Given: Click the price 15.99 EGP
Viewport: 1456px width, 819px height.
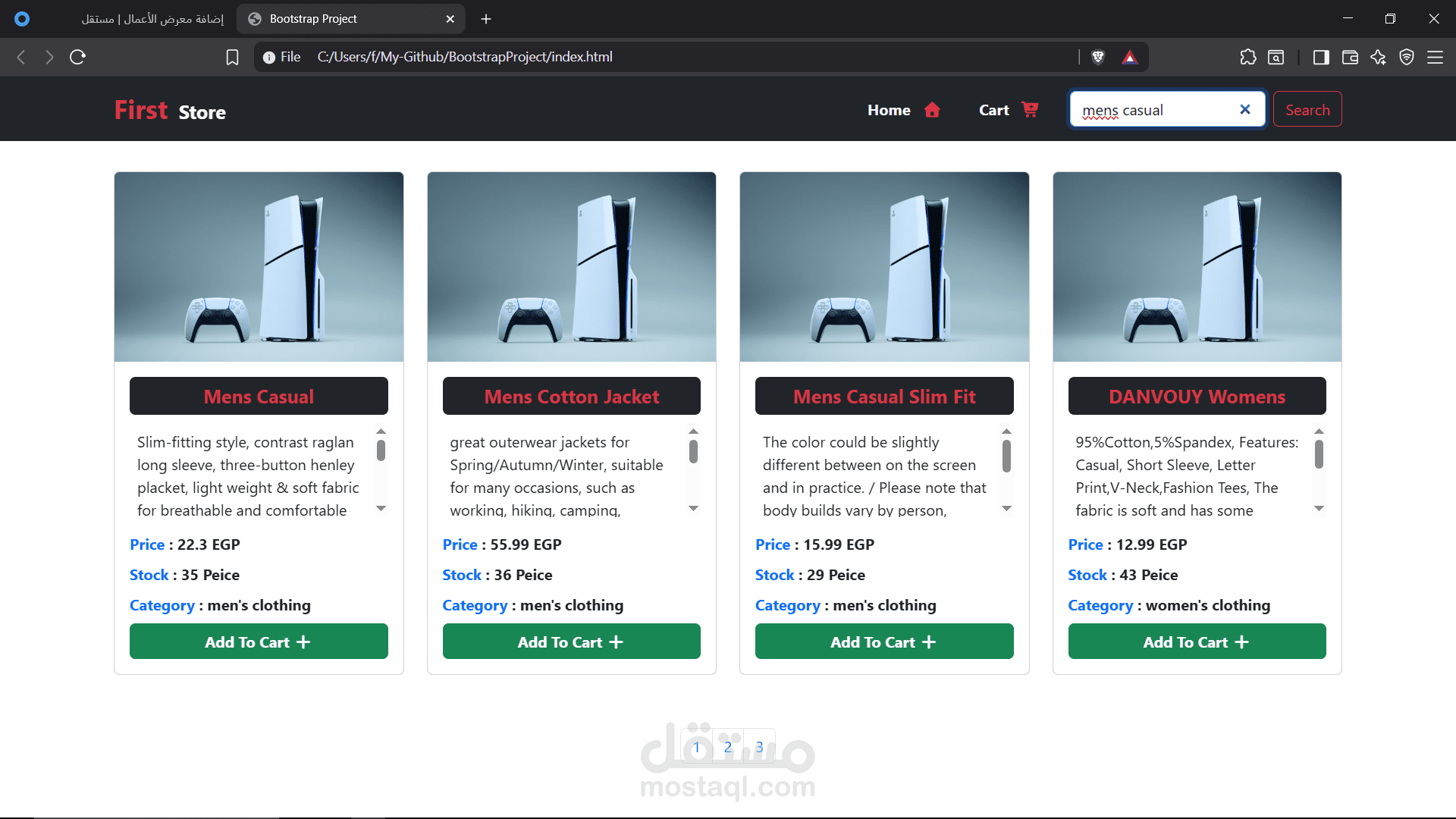Looking at the screenshot, I should point(839,544).
